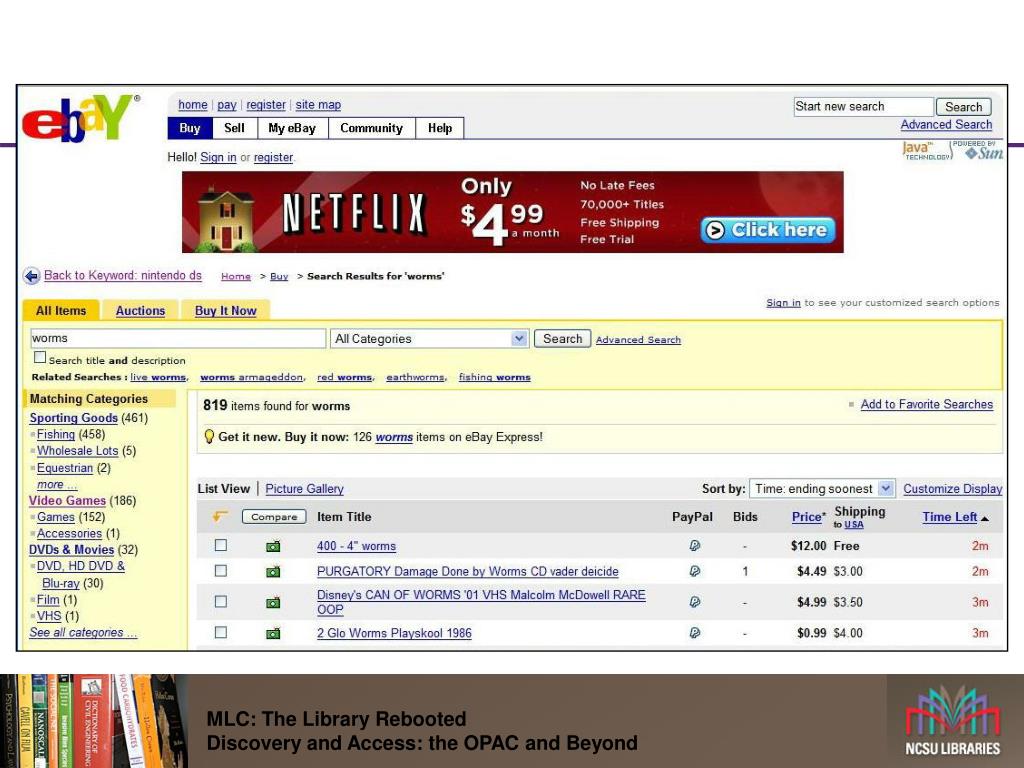The width and height of the screenshot is (1024, 768).
Task: Click the NCSU Libraries logo
Action: (x=953, y=721)
